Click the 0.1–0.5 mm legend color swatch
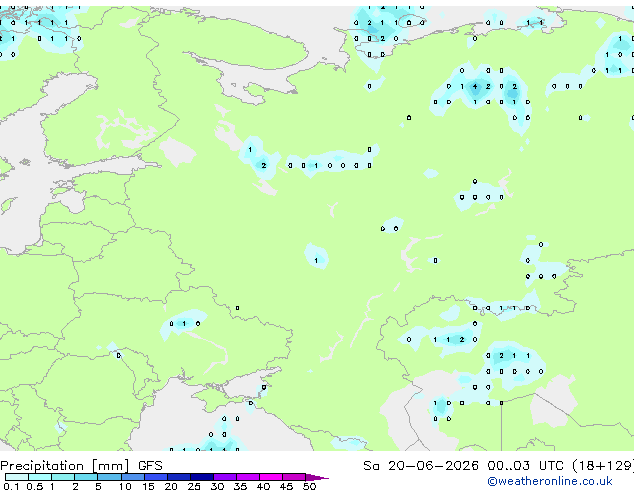This screenshot has width=634, height=490. tap(17, 477)
